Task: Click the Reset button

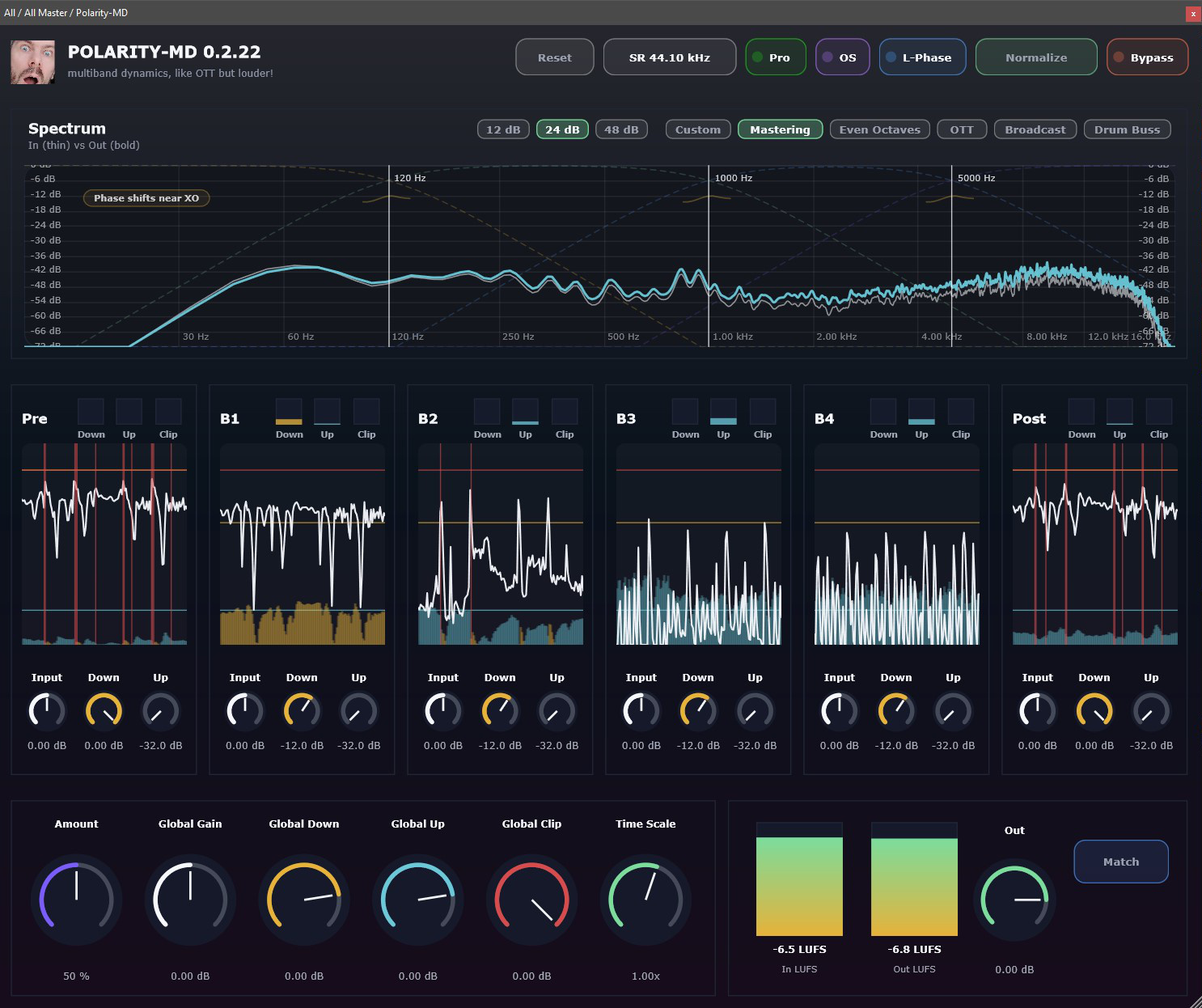Action: click(555, 57)
